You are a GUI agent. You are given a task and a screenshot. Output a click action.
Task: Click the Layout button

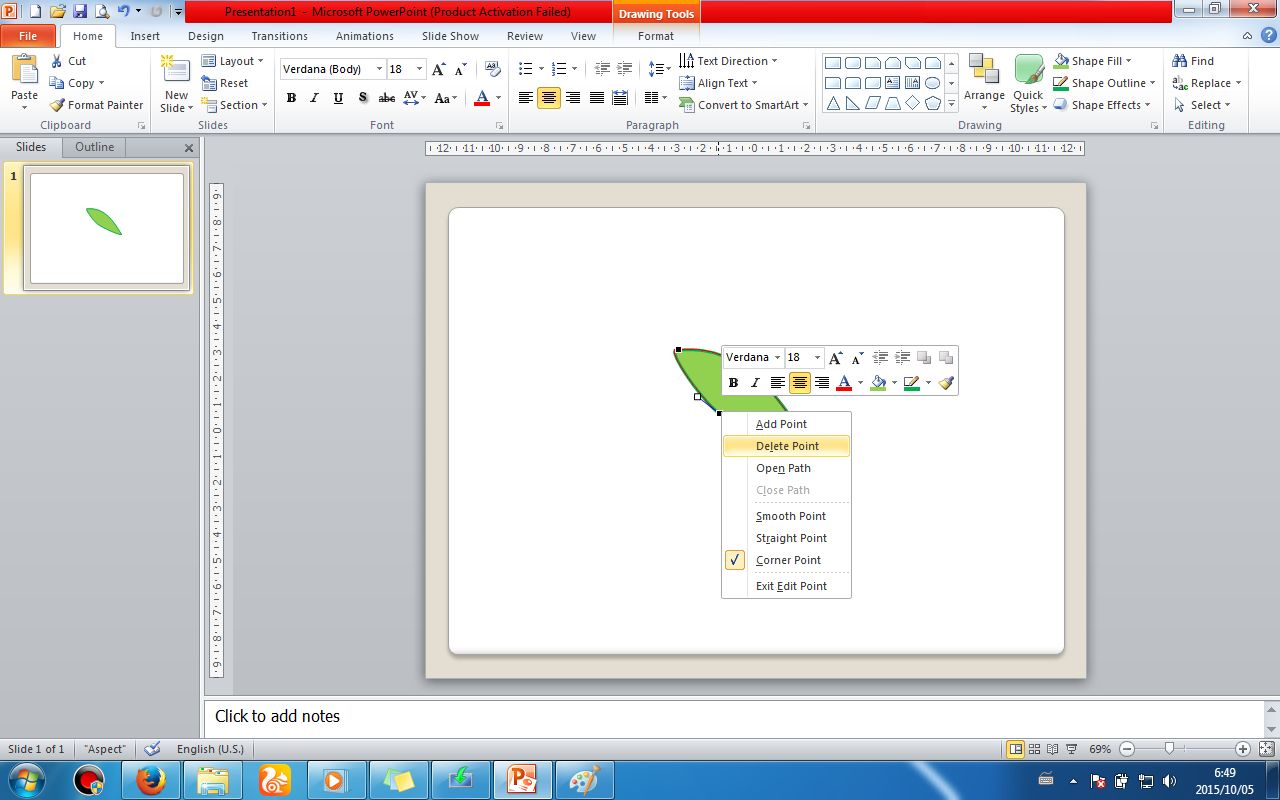233,60
